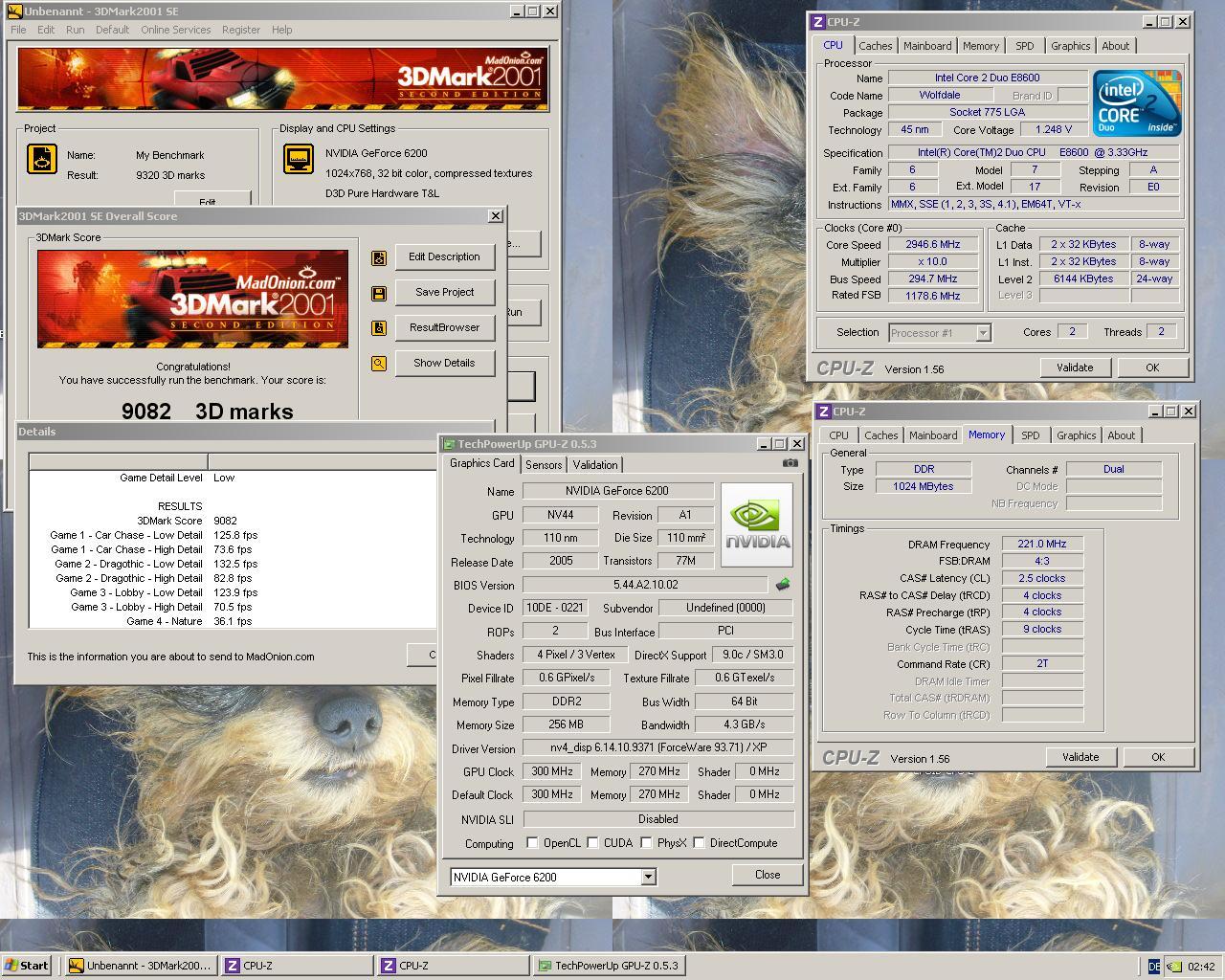Click the BIOS save chip icon in GPU-Z

782,584
